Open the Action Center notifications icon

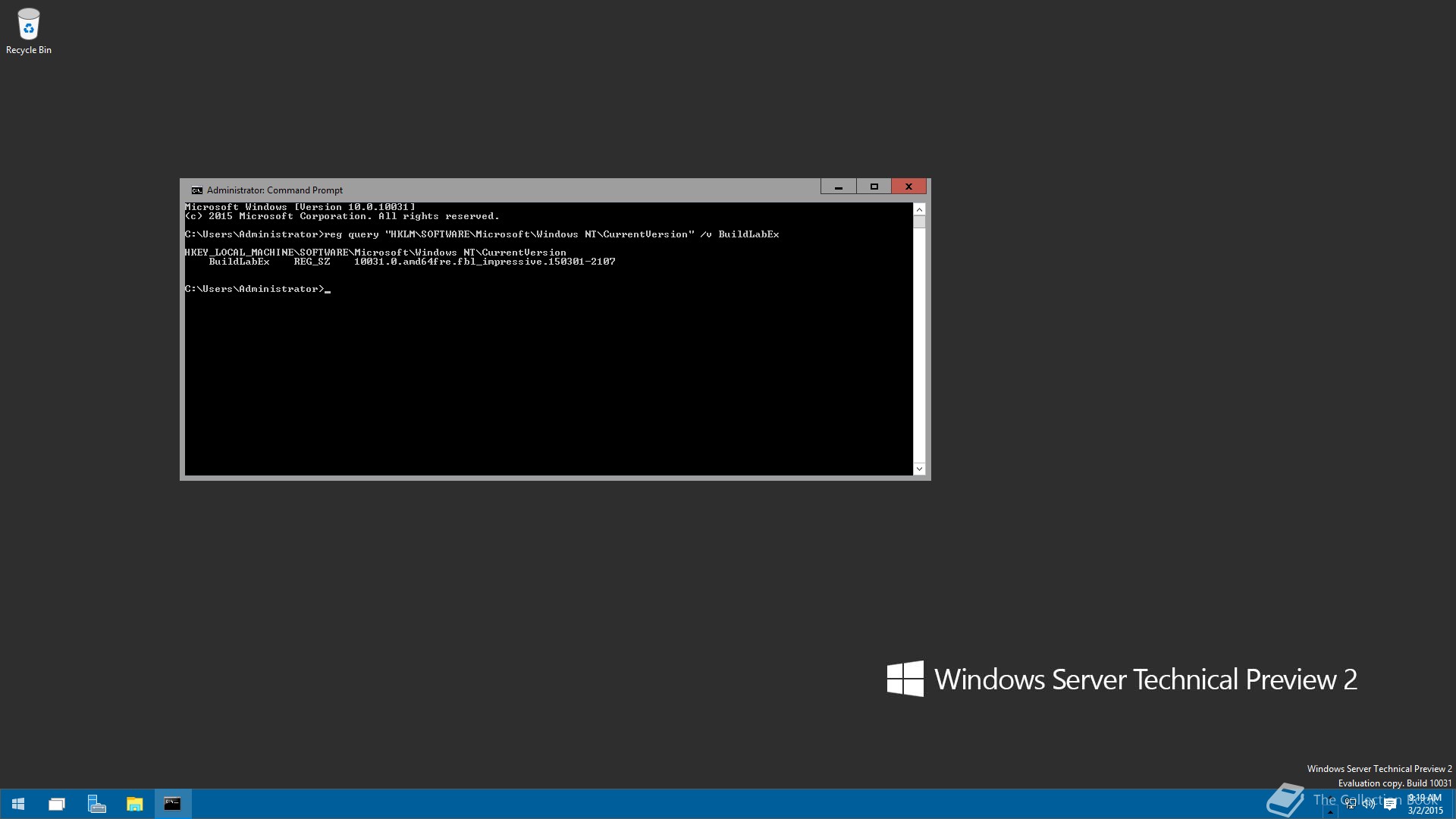pyautogui.click(x=1390, y=804)
